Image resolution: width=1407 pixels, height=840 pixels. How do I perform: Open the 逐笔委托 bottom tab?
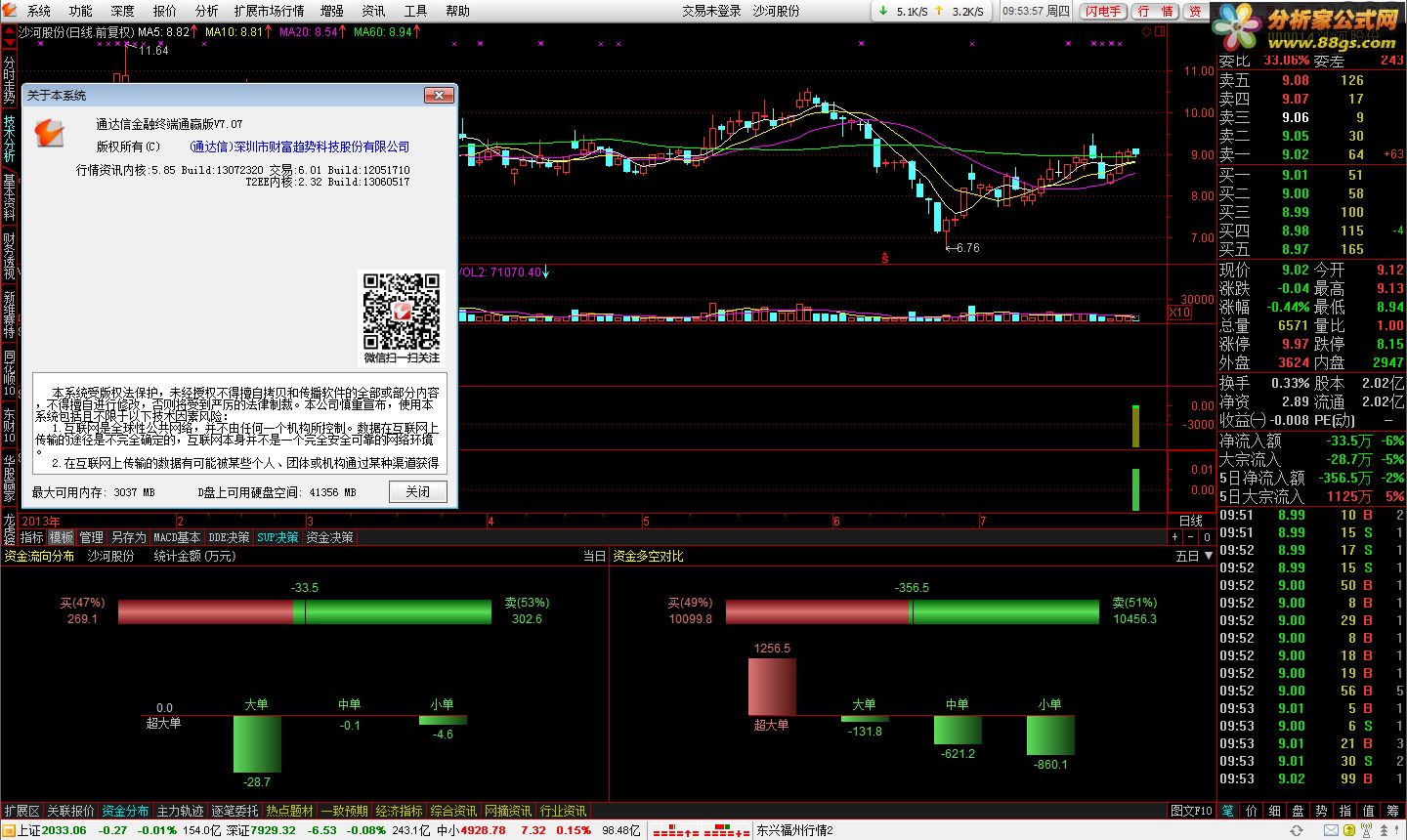(234, 811)
